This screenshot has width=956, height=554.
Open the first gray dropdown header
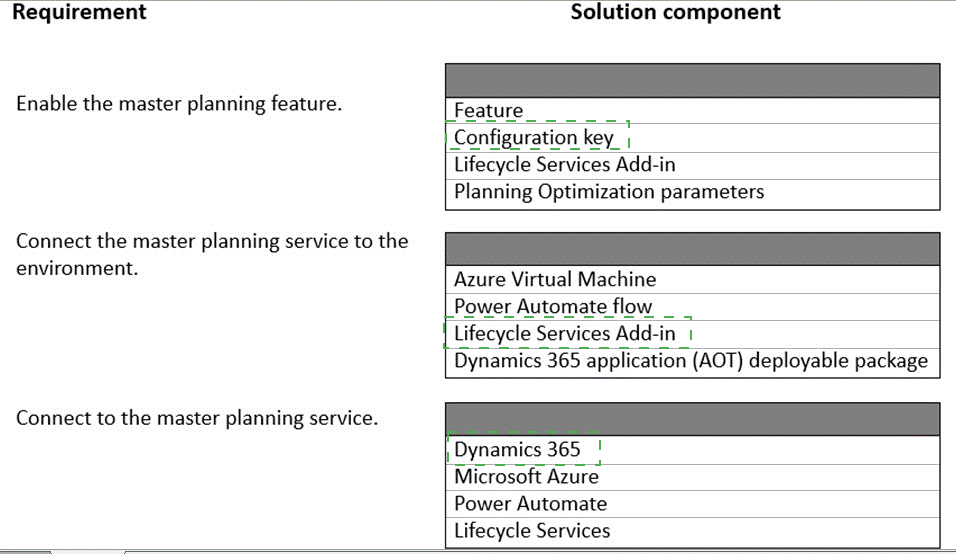tap(692, 80)
